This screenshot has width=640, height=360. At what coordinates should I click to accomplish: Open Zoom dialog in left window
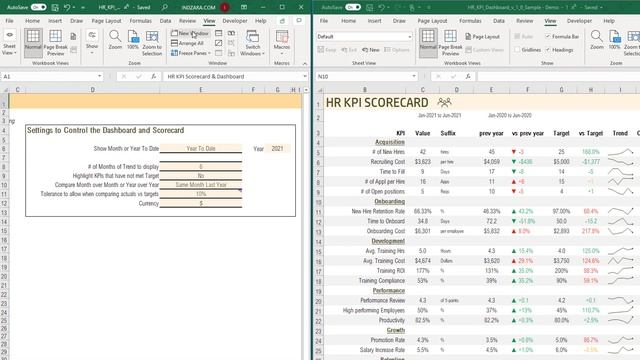(x=115, y=40)
